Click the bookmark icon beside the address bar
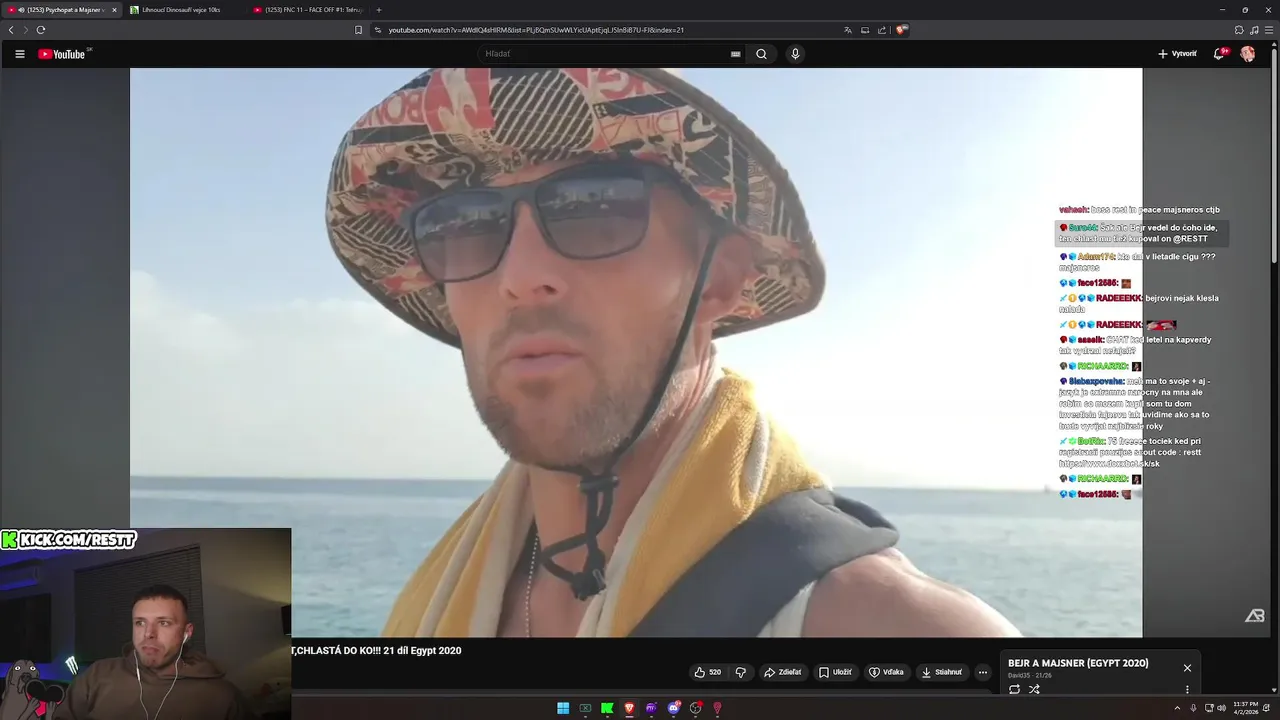 pyautogui.click(x=358, y=30)
